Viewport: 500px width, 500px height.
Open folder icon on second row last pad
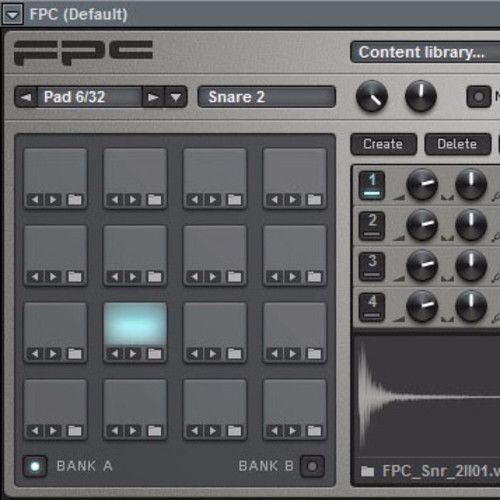click(314, 277)
